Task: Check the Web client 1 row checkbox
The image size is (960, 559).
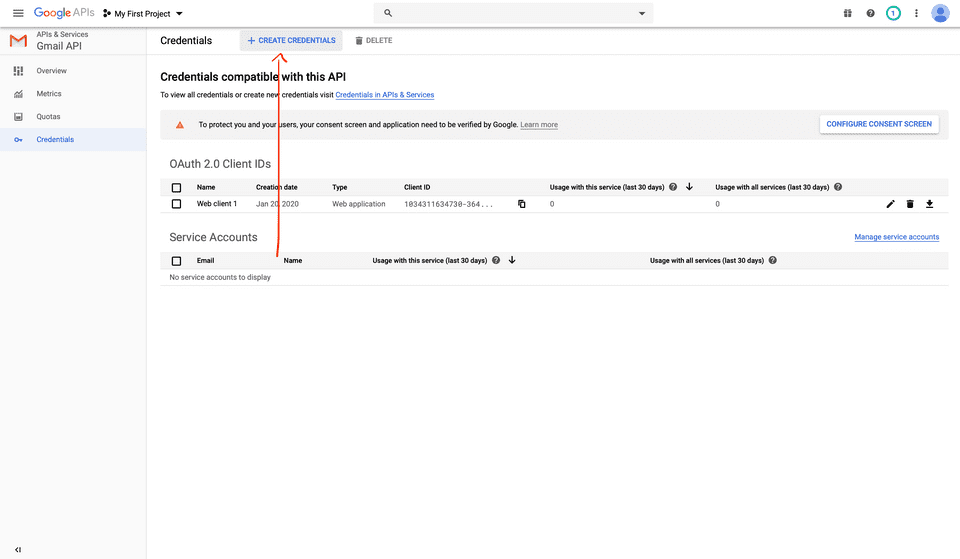Action: click(176, 204)
